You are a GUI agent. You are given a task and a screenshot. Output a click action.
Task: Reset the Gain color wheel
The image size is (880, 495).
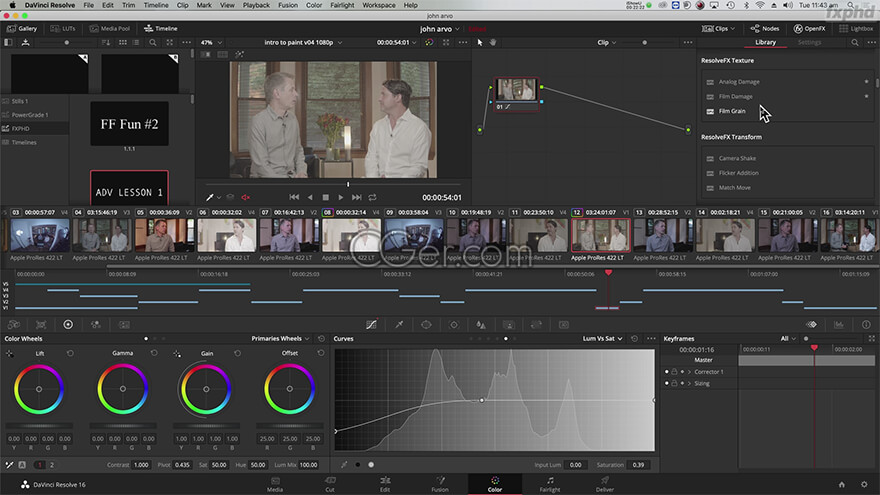(x=237, y=353)
